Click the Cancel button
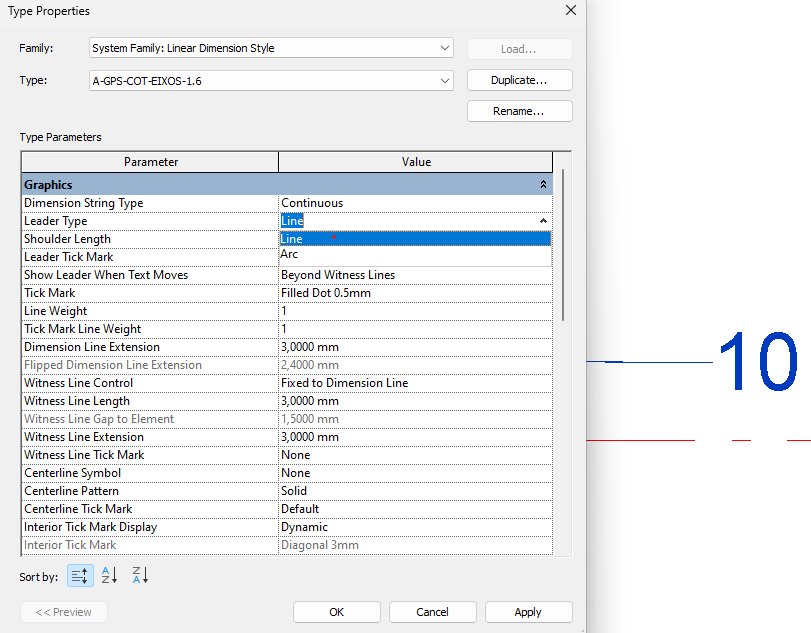The image size is (811, 633). (x=432, y=612)
